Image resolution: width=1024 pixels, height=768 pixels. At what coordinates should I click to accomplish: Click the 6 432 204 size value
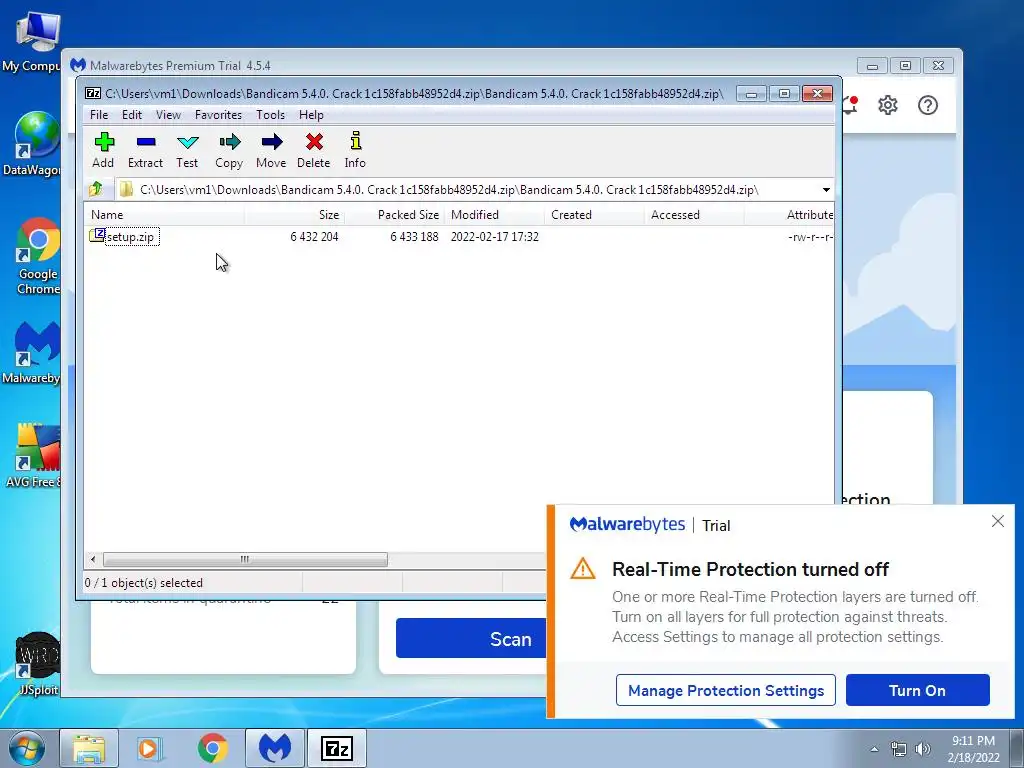click(x=314, y=236)
